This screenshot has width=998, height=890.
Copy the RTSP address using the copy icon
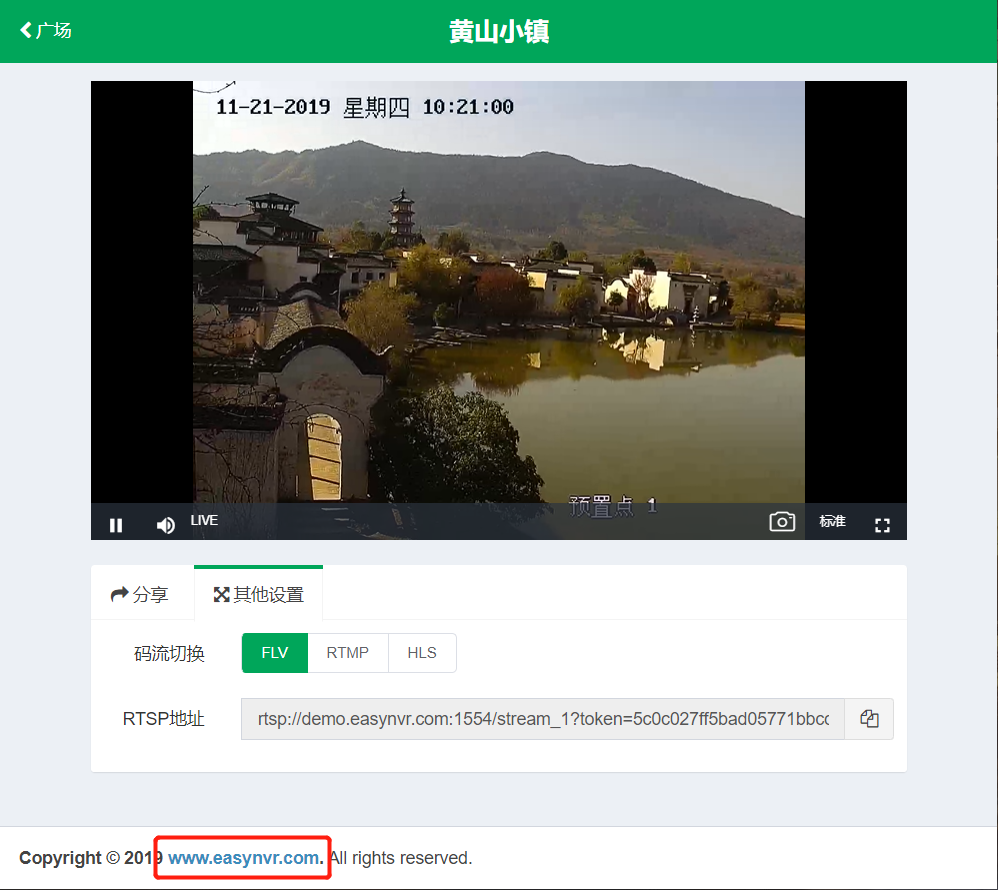868,719
